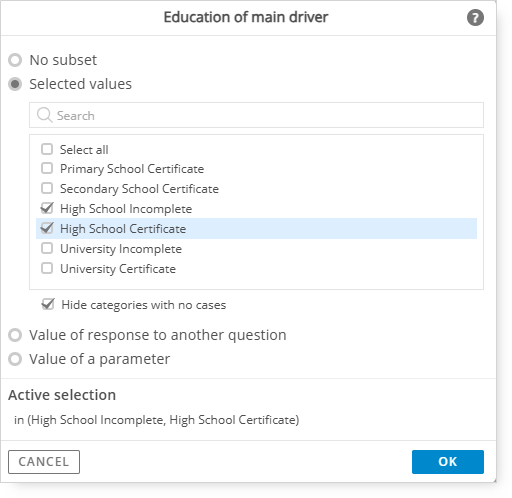Confirm with the OK button
512x498 pixels.
click(448, 462)
